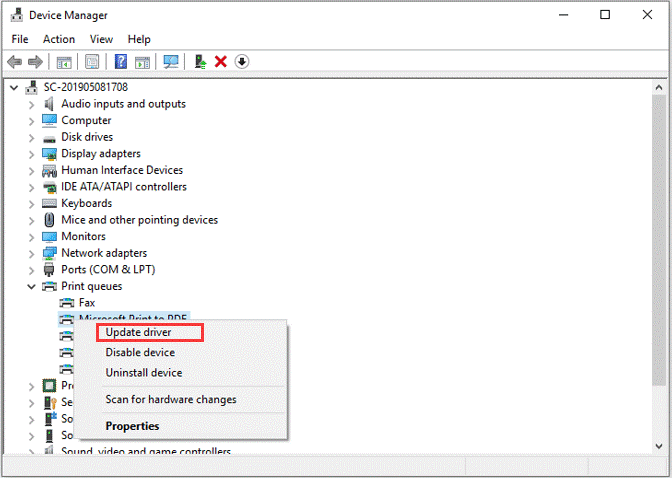
Task: Click the scrollbar down arrow
Action: click(659, 446)
